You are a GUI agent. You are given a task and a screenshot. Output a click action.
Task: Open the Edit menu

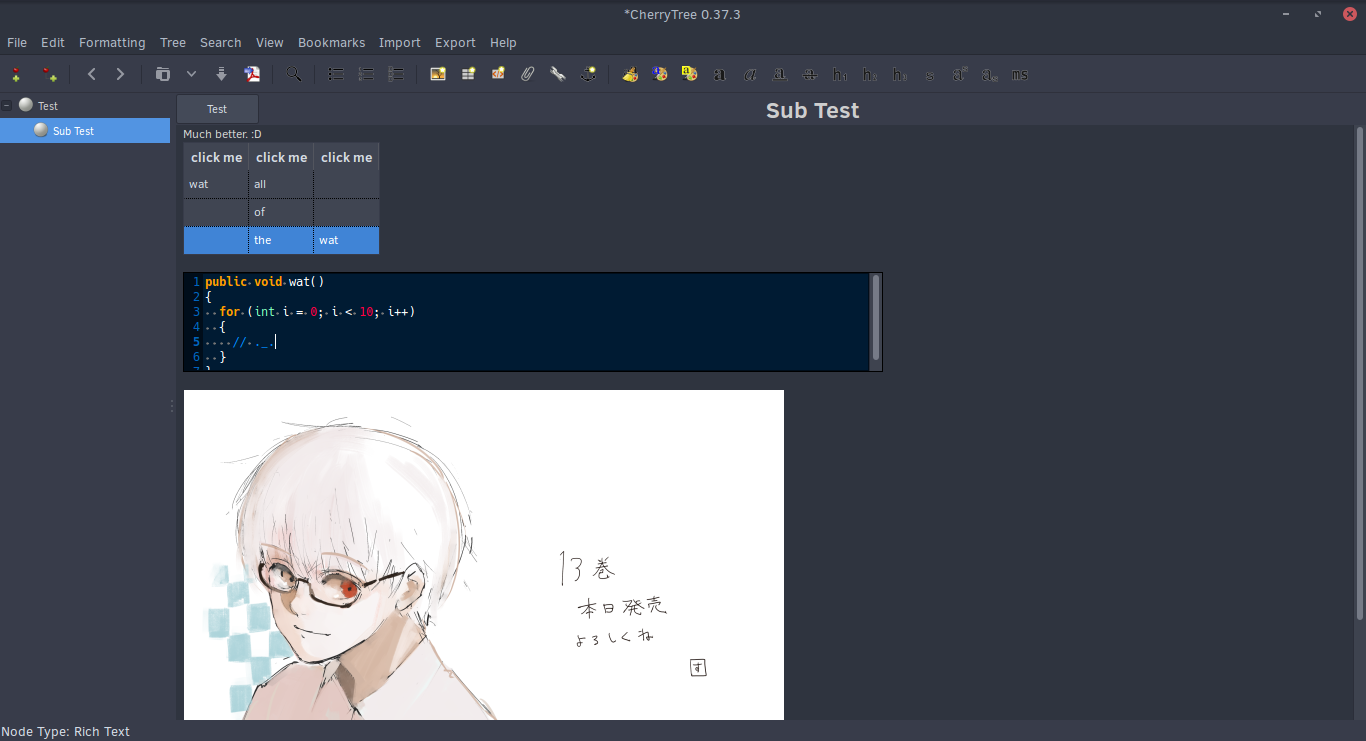coord(53,42)
